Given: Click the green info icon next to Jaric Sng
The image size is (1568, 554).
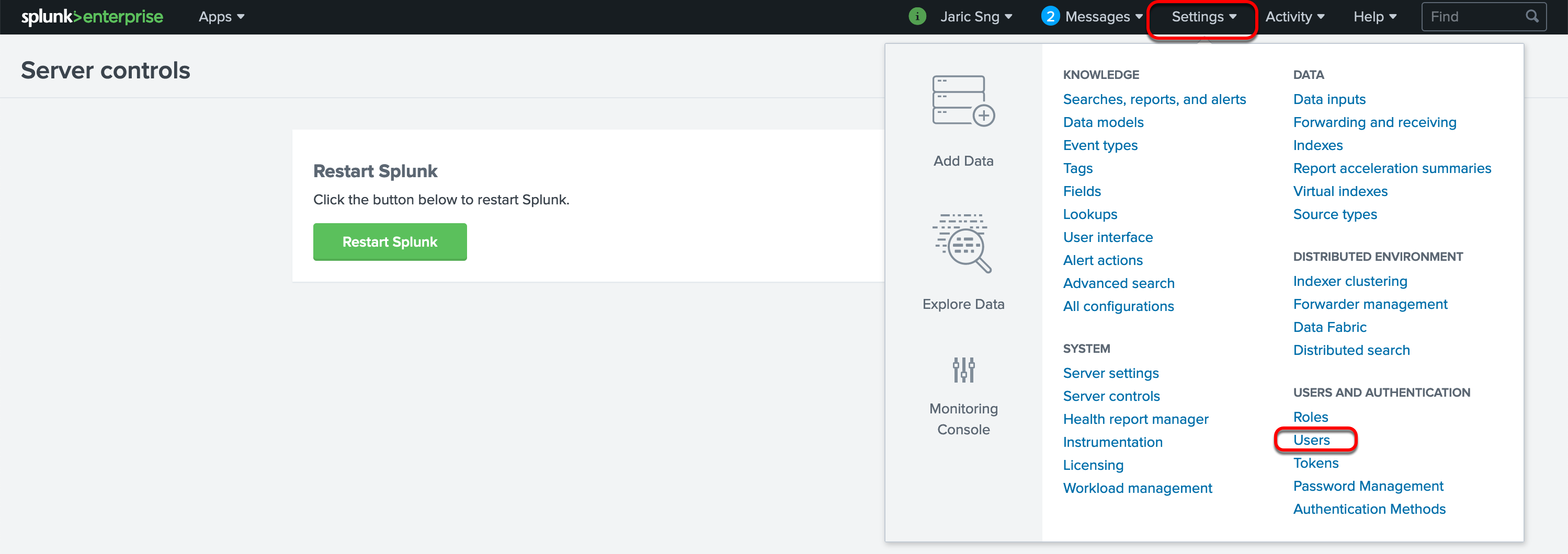Looking at the screenshot, I should pyautogui.click(x=917, y=16).
